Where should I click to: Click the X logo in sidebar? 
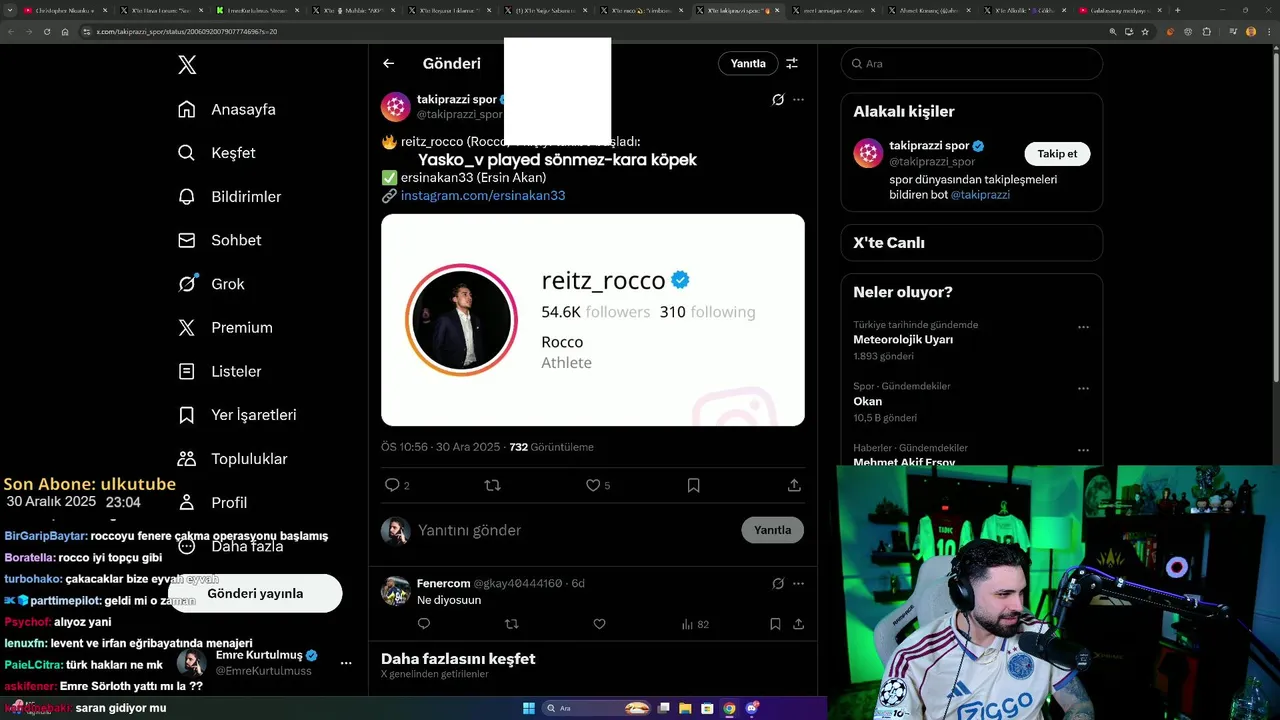tap(187, 65)
